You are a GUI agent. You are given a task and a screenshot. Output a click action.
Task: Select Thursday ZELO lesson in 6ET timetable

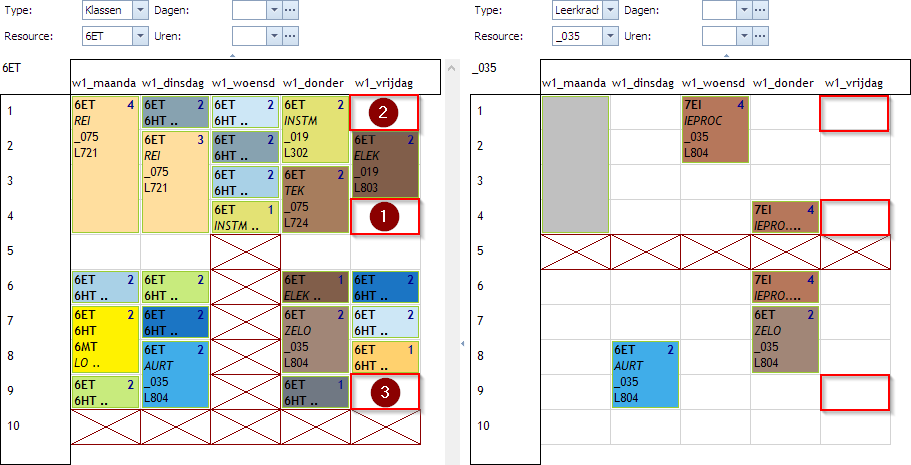point(315,339)
